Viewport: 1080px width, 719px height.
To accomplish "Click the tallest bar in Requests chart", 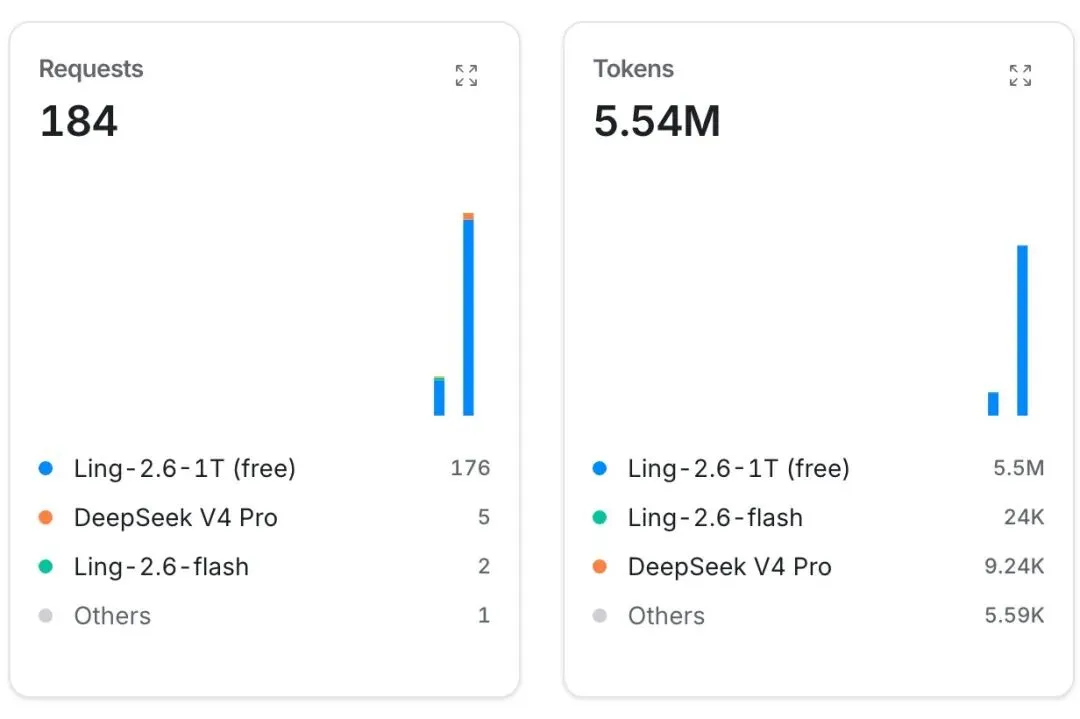I will (x=468, y=314).
